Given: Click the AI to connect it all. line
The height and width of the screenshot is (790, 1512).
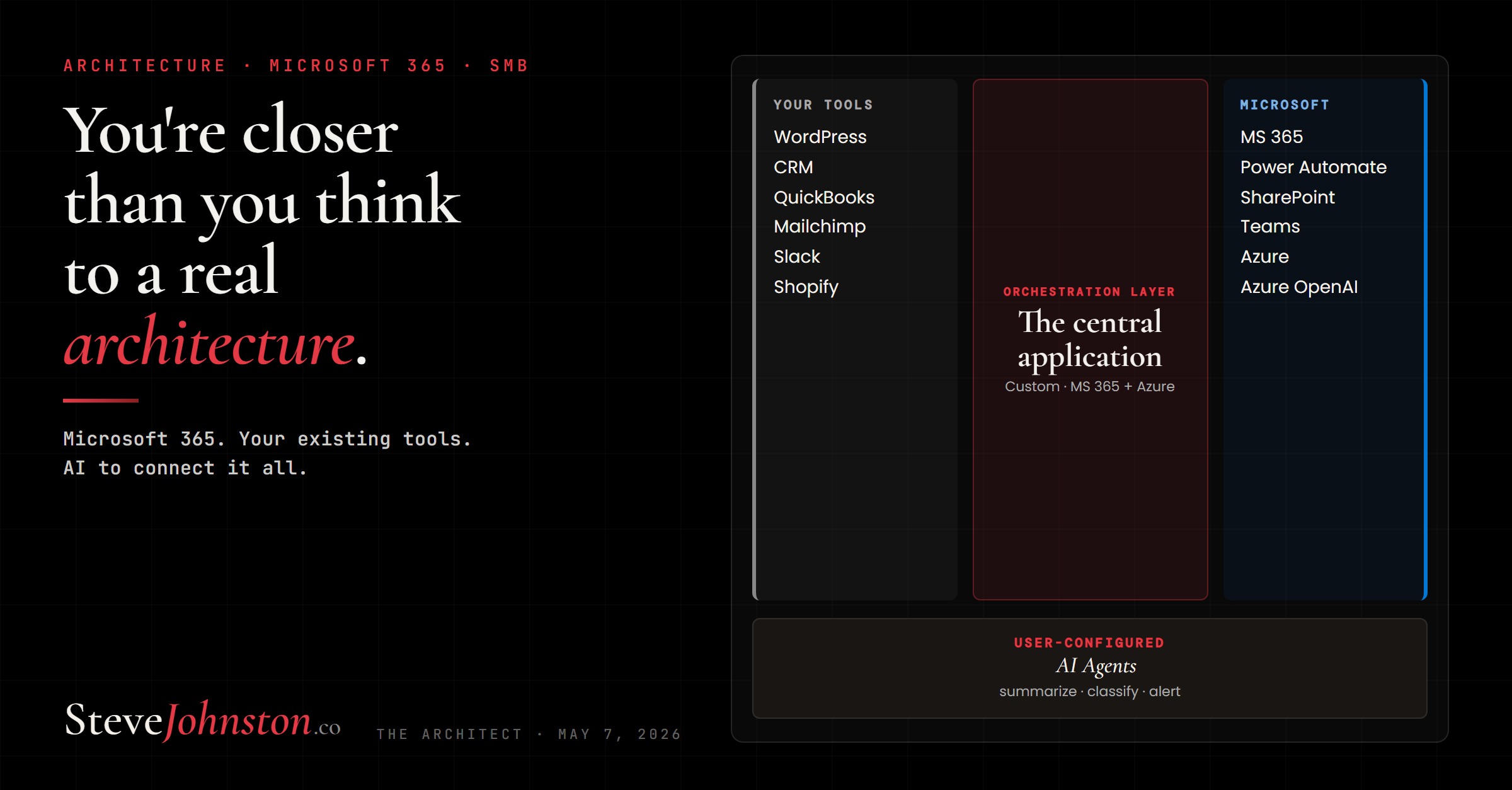Looking at the screenshot, I should point(185,467).
